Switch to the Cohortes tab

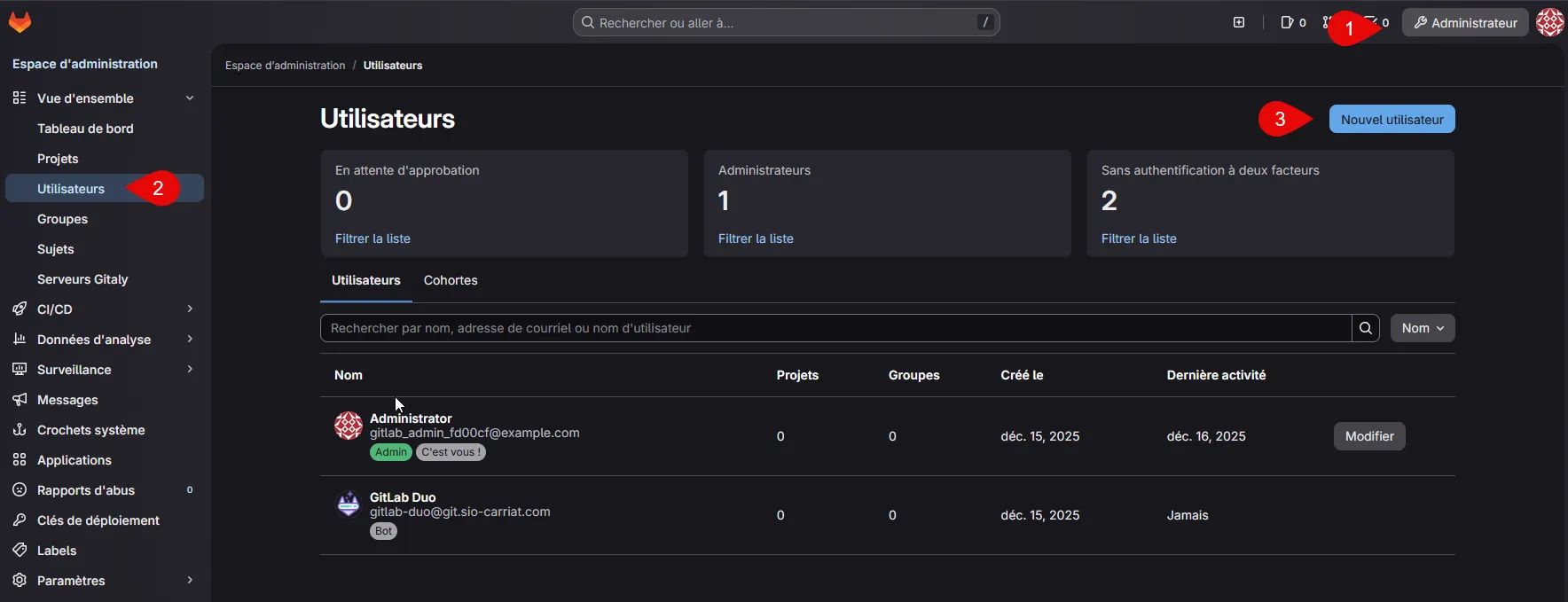tap(451, 280)
